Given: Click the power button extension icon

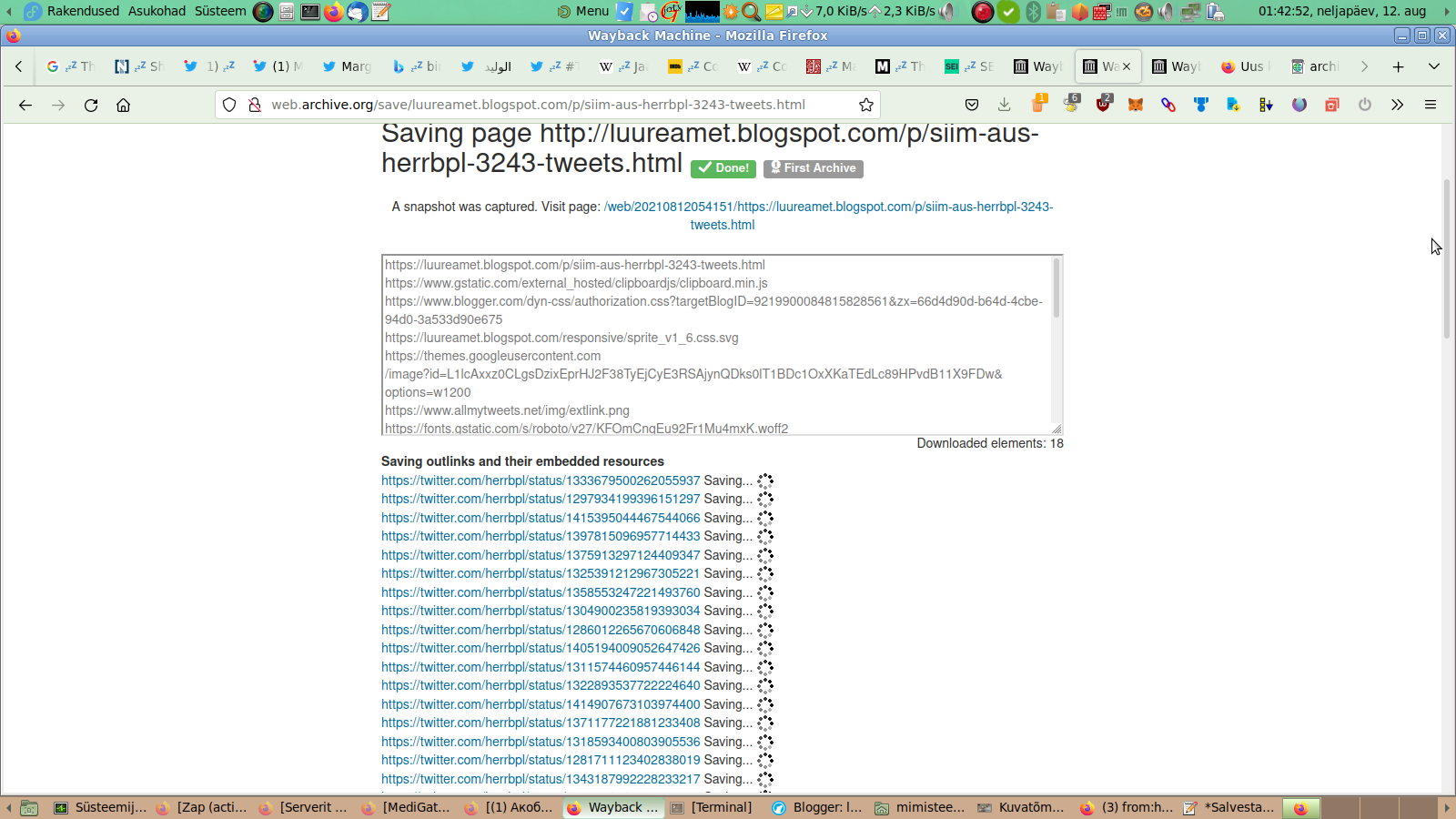Looking at the screenshot, I should (x=1365, y=105).
